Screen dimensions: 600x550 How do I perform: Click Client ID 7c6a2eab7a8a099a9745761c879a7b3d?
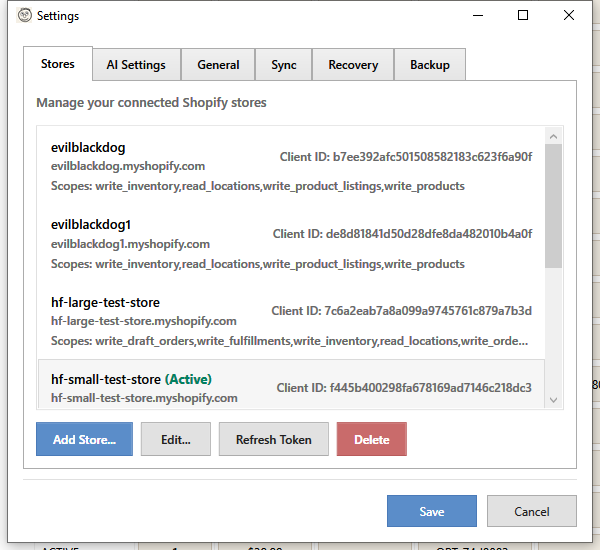401,311
